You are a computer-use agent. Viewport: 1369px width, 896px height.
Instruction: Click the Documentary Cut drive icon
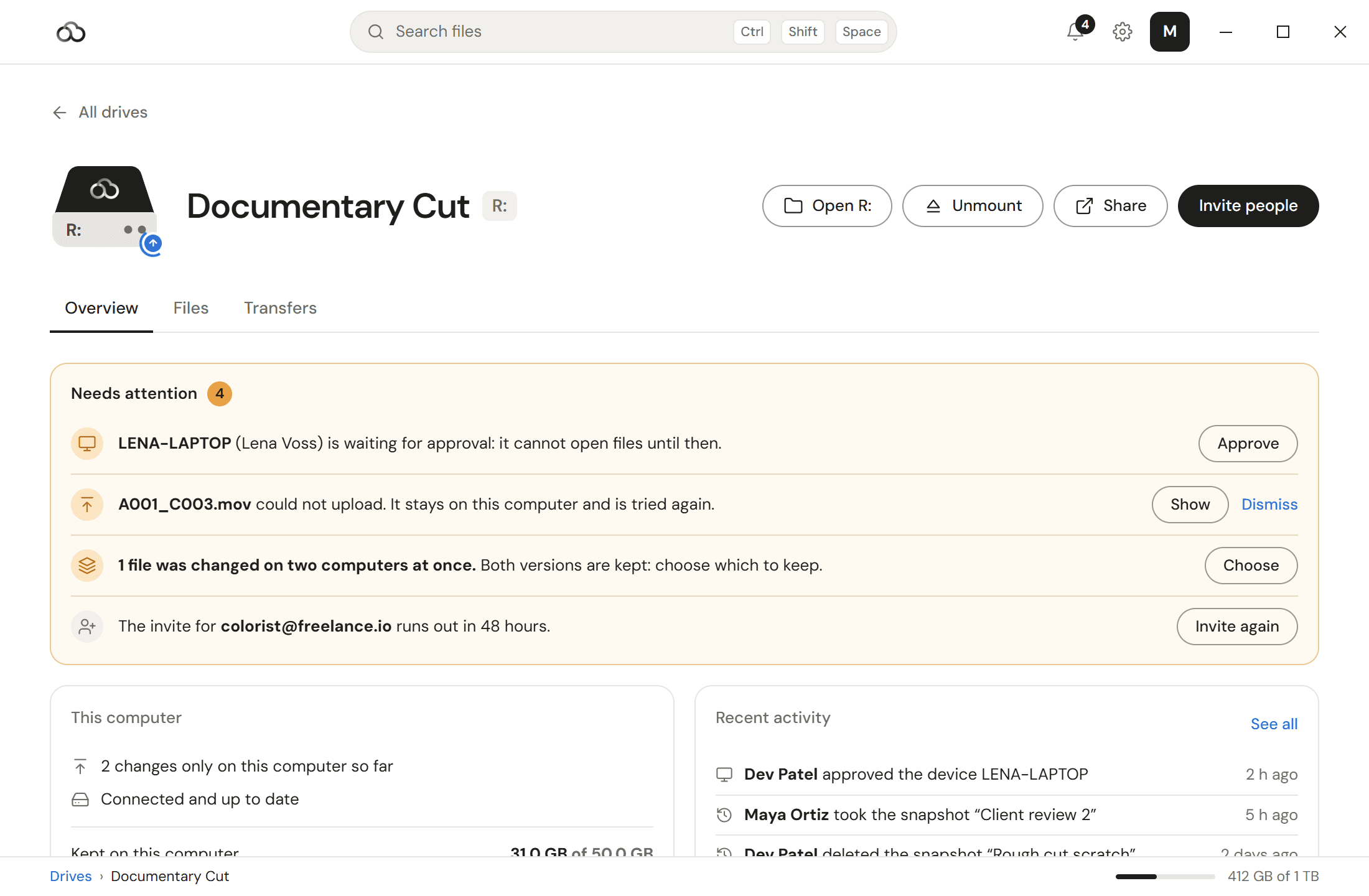pyautogui.click(x=105, y=207)
